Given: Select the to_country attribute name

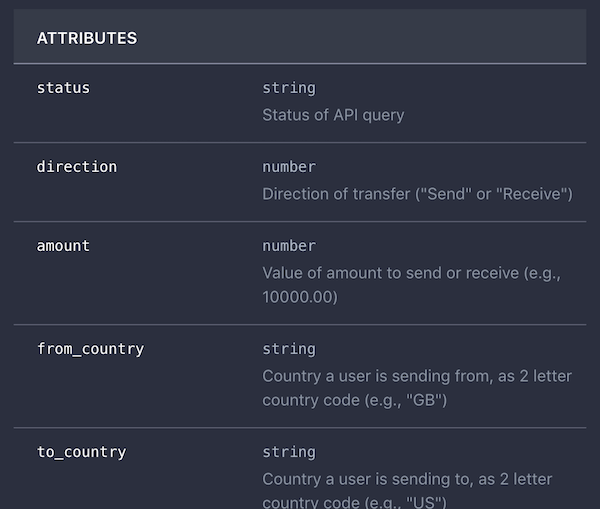Looking at the screenshot, I should pyautogui.click(x=81, y=452).
